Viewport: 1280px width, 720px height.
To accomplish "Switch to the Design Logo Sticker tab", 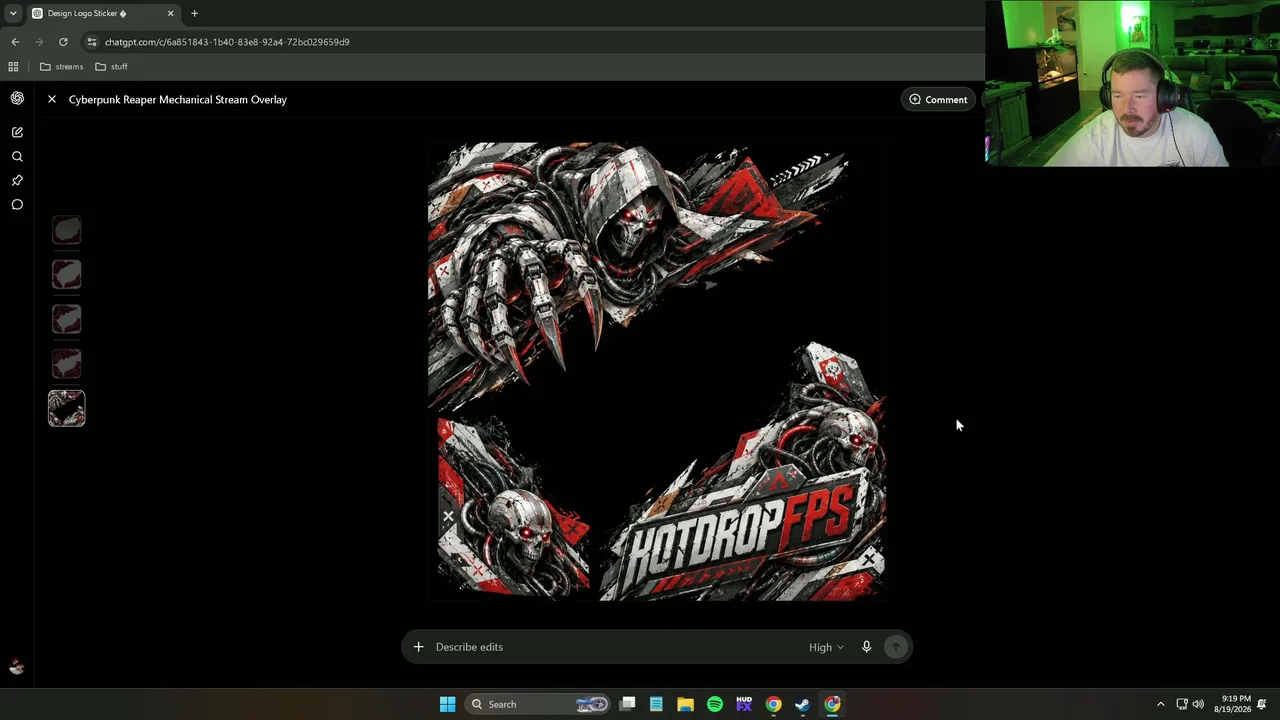I will 103,13.
